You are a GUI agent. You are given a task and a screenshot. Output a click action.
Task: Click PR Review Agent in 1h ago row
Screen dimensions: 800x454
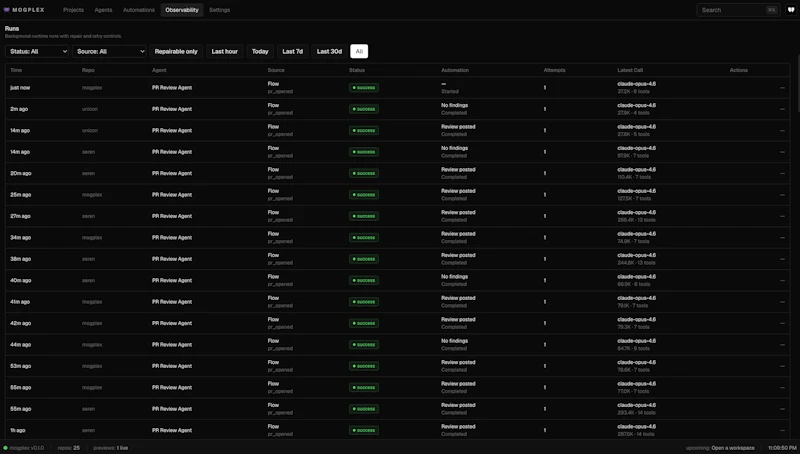tap(172, 431)
